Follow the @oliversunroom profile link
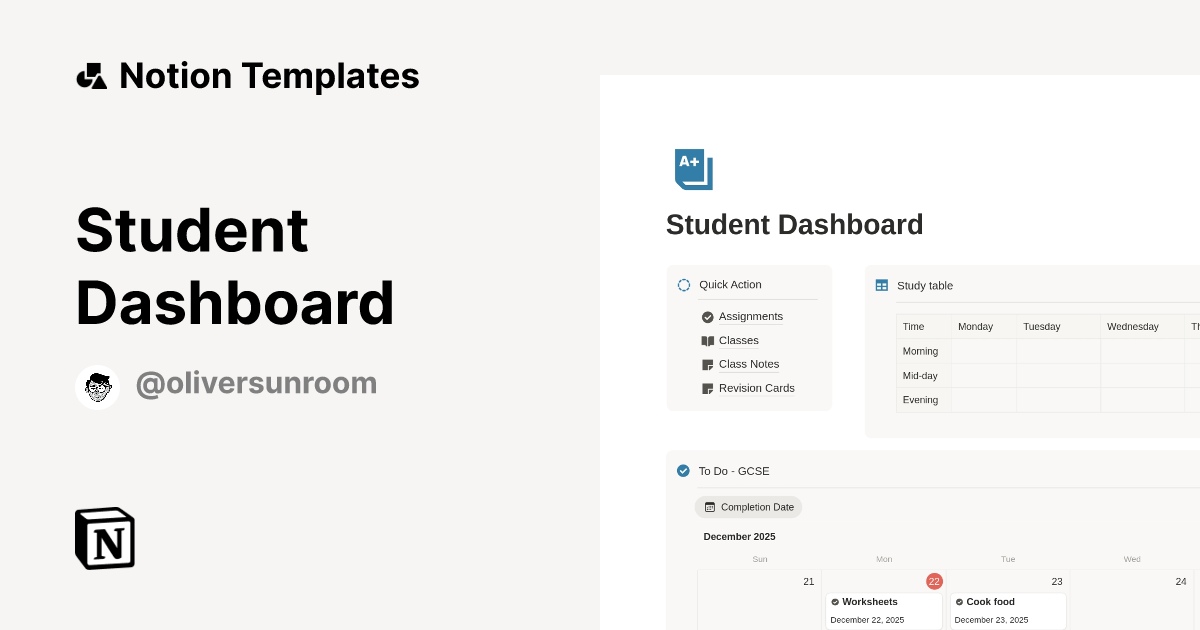This screenshot has width=1200, height=630. [256, 384]
